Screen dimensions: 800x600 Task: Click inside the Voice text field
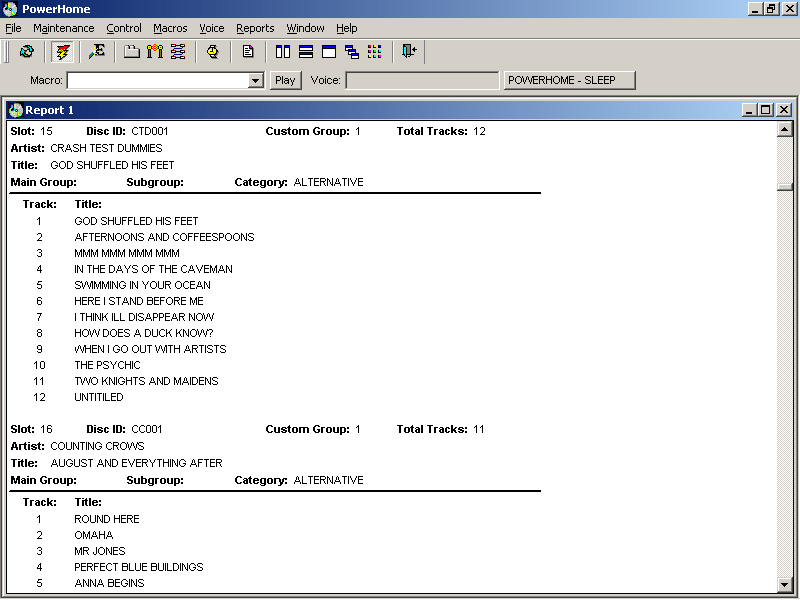pos(422,80)
